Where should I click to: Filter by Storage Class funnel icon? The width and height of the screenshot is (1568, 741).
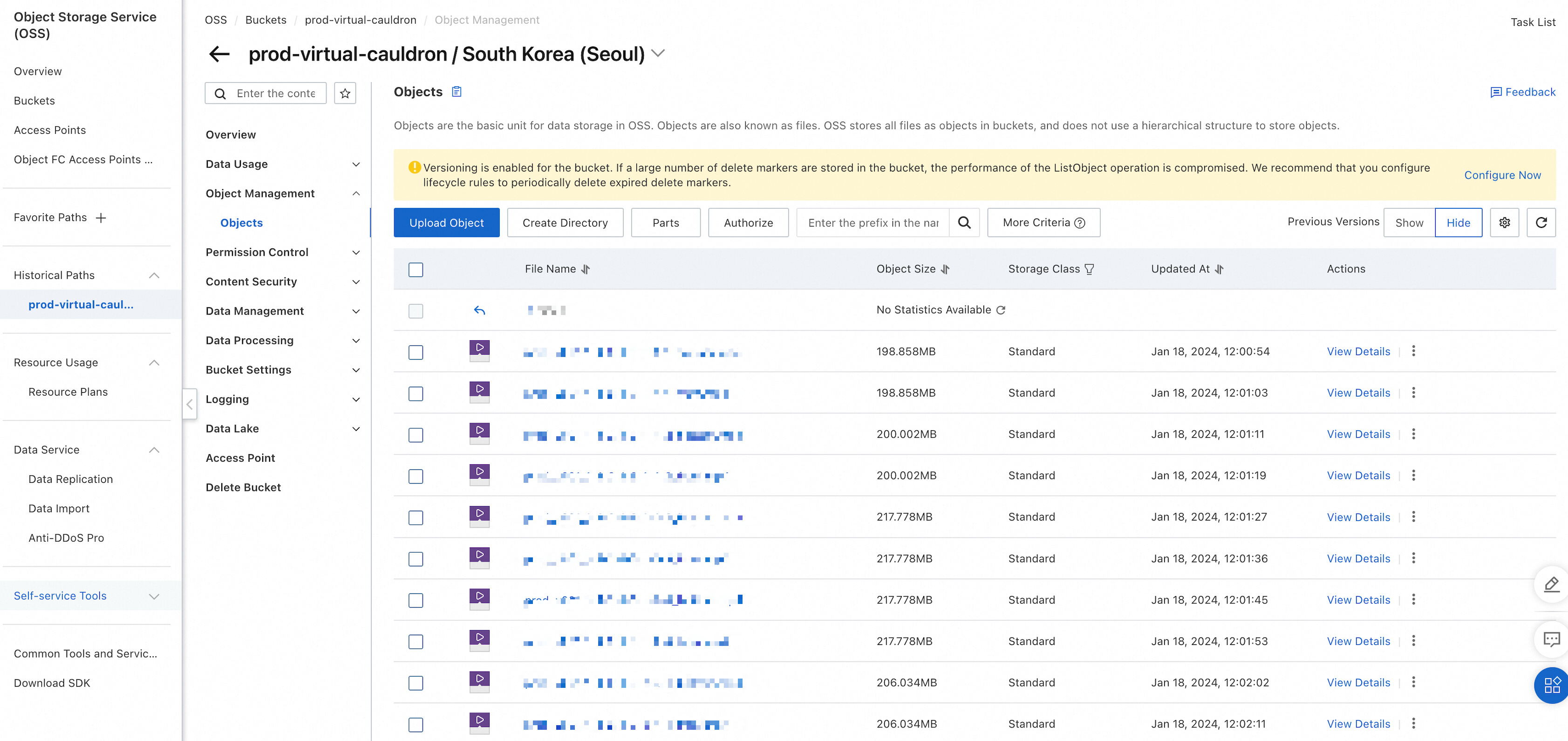[x=1090, y=269]
